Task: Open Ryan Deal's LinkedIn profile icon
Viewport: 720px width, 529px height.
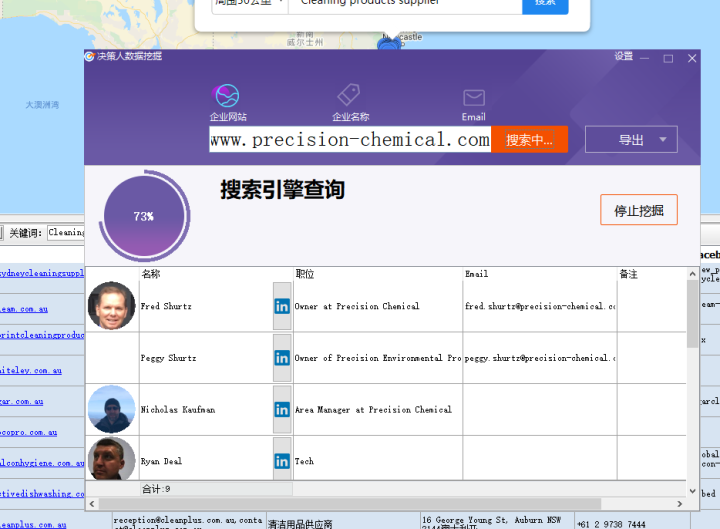Action: pos(282,461)
